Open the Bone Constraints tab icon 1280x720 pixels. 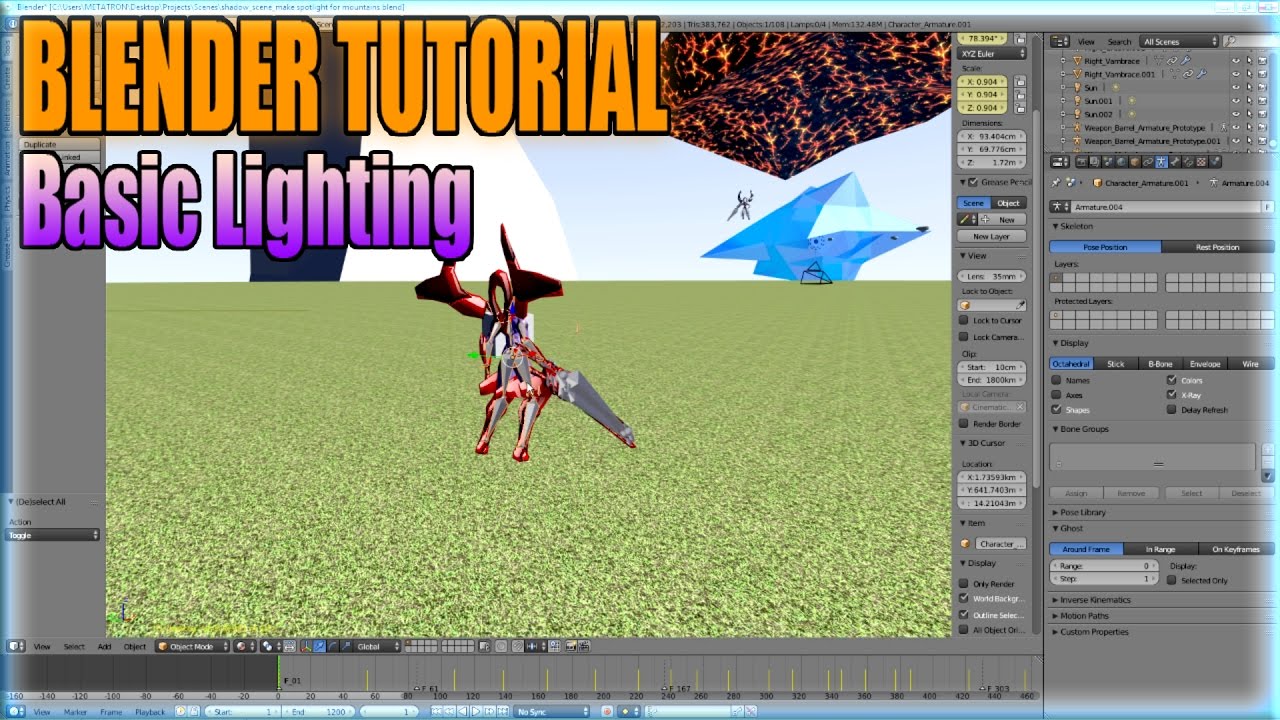[x=1188, y=162]
